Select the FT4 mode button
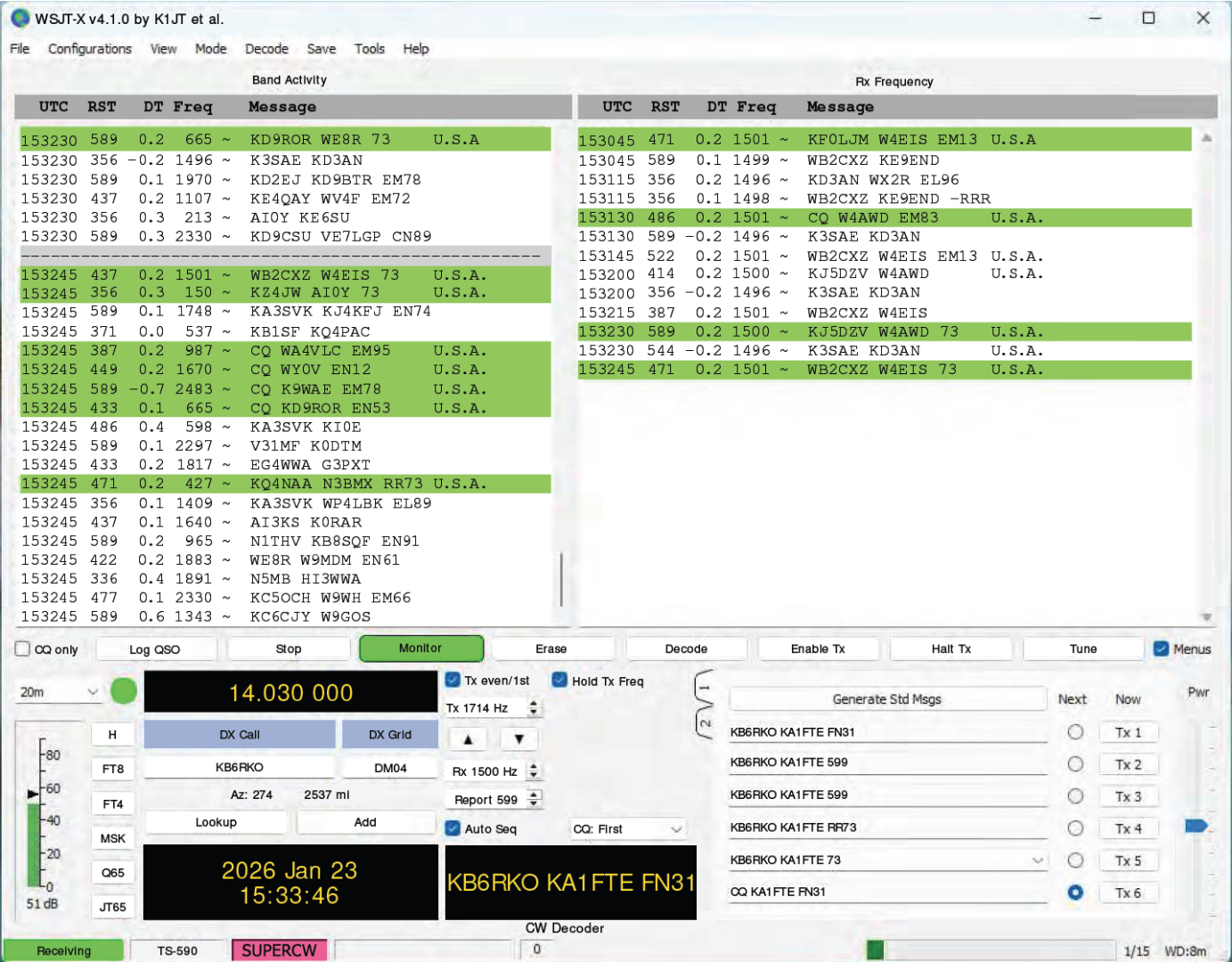The width and height of the screenshot is (1232, 962). (113, 803)
